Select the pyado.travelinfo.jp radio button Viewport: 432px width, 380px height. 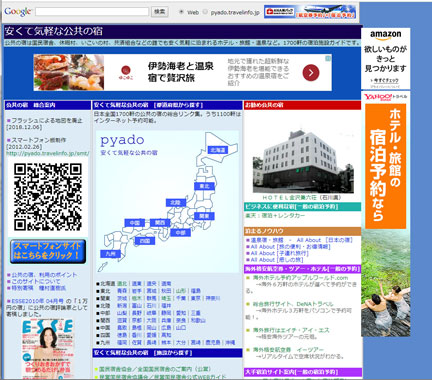coord(205,12)
